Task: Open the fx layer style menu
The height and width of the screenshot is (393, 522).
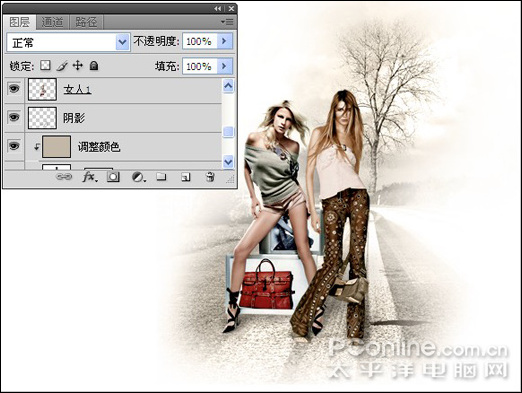Action: [89, 177]
